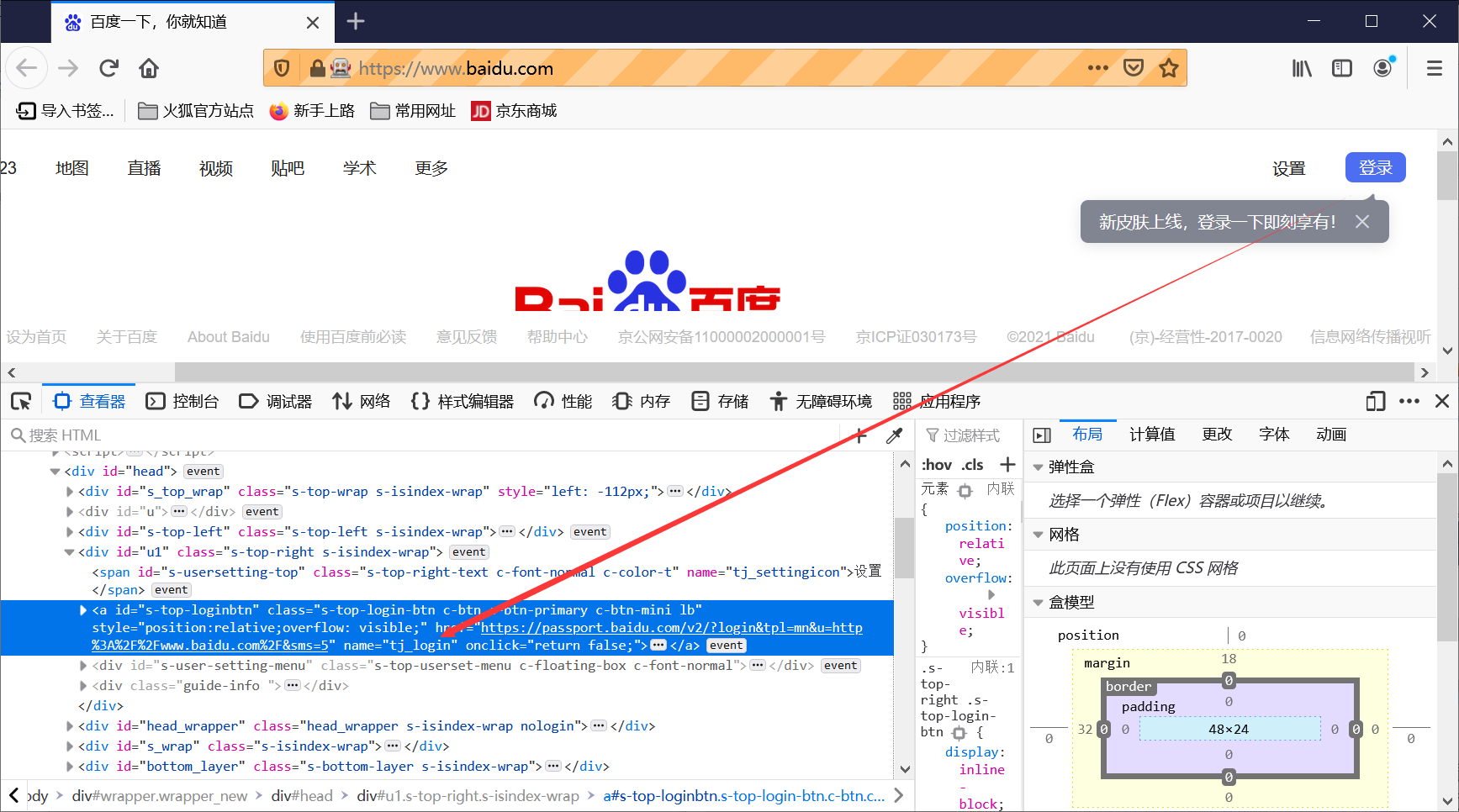Screen dimensions: 1459x812
Task: Open the 地图 map link
Action: (x=72, y=168)
